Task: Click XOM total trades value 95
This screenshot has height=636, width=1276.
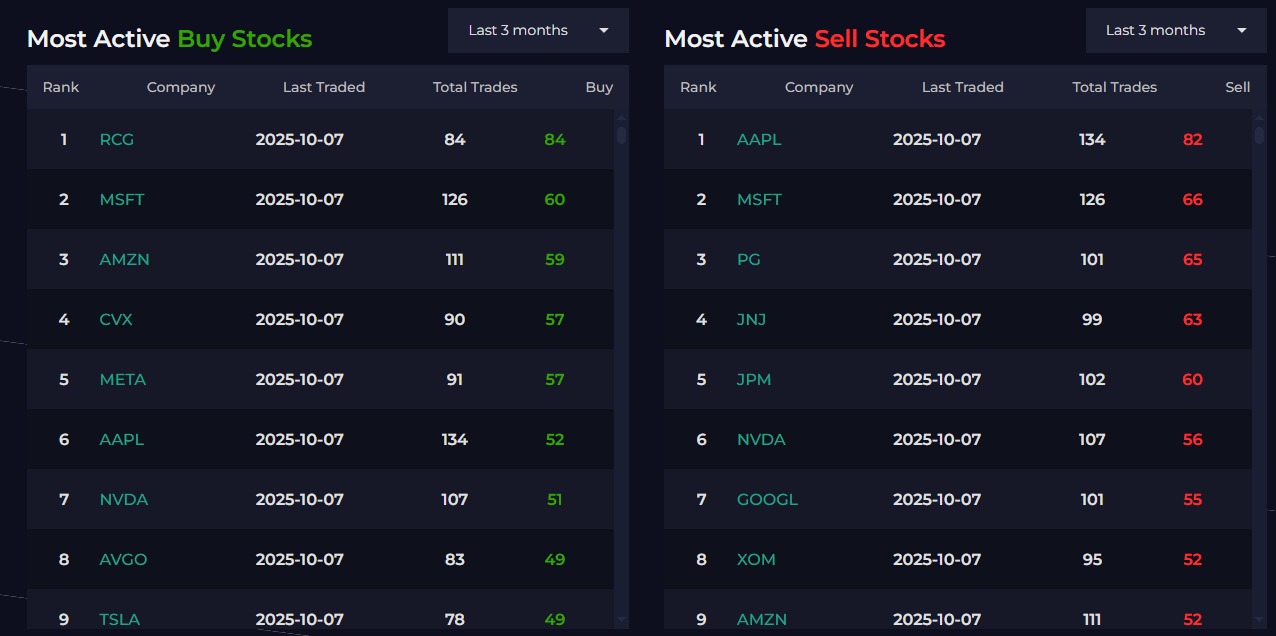Action: click(1092, 559)
